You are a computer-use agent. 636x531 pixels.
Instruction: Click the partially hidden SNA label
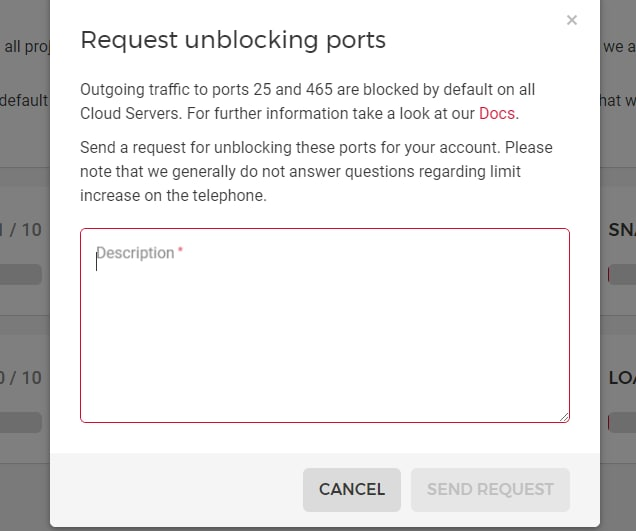coord(621,230)
